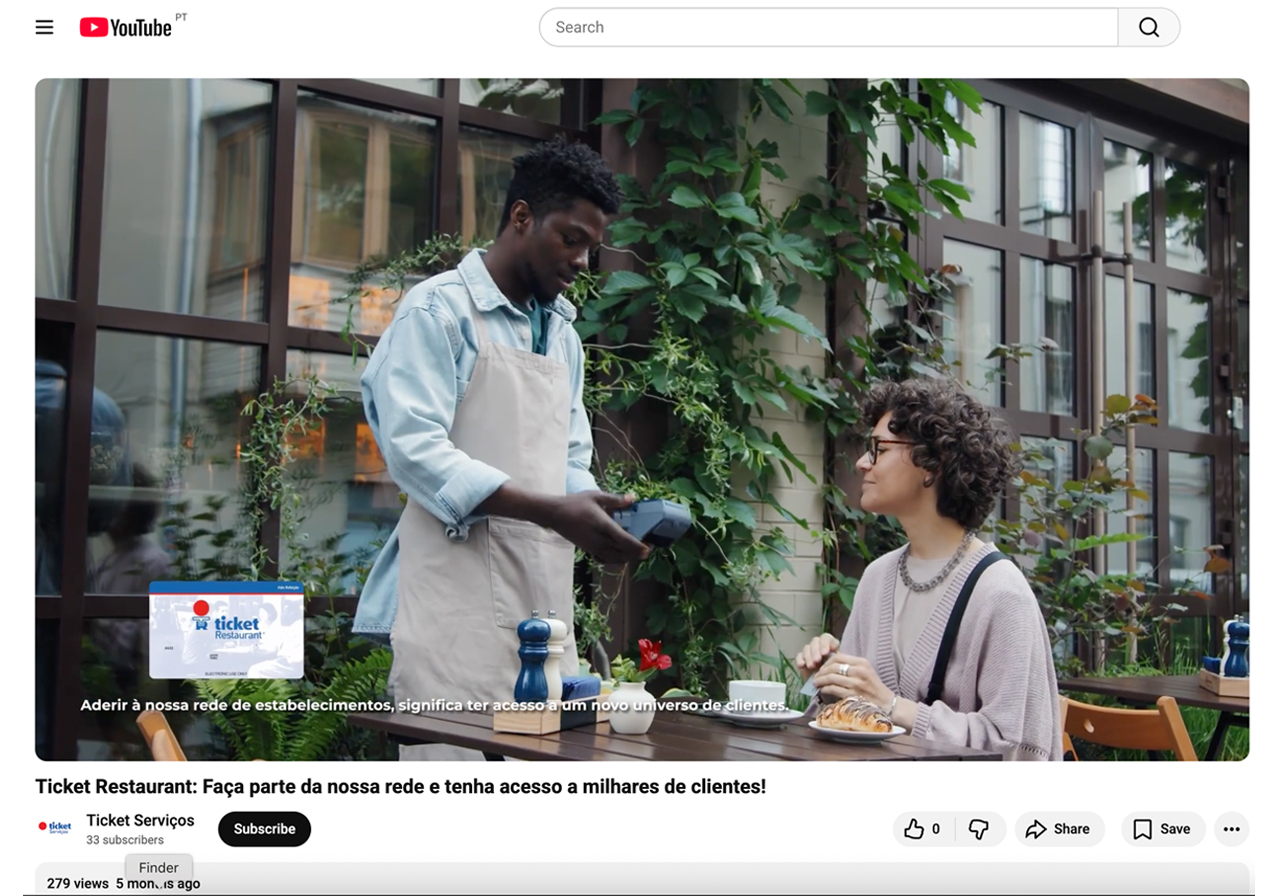Image resolution: width=1280 pixels, height=896 pixels.
Task: Like the video with thumbs up
Action: [924, 829]
